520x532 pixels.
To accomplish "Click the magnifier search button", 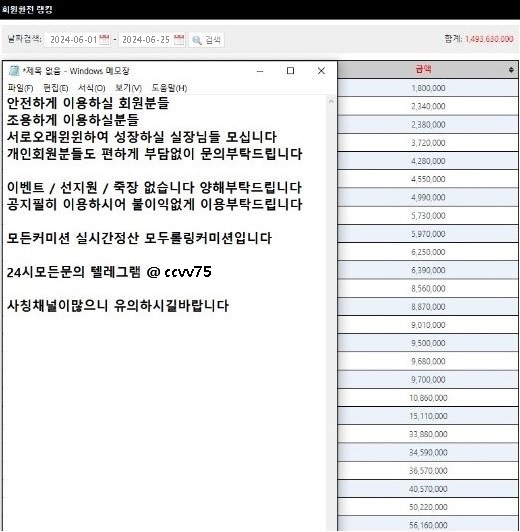I will click(x=206, y=40).
